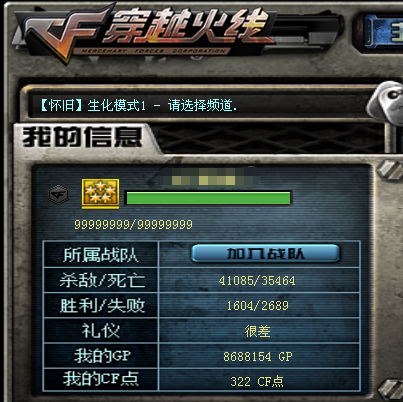
Task: Click the hexagonal CF clan emblem
Action: 59,194
